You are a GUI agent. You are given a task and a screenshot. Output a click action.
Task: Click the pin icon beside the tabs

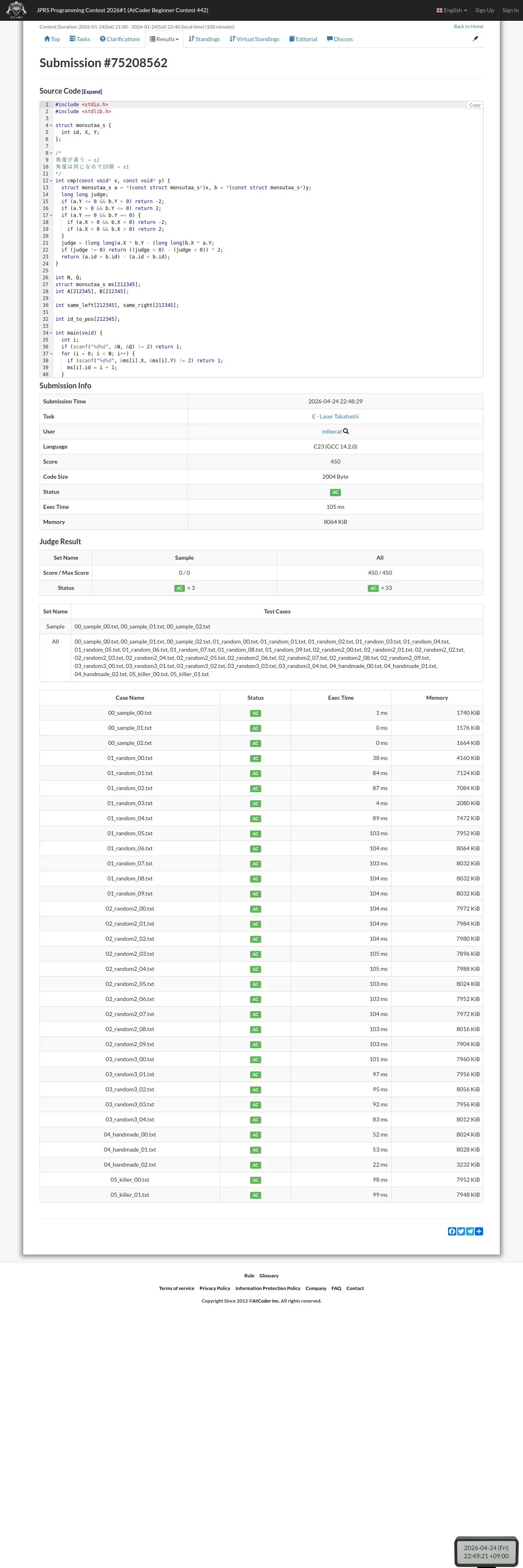pos(475,38)
